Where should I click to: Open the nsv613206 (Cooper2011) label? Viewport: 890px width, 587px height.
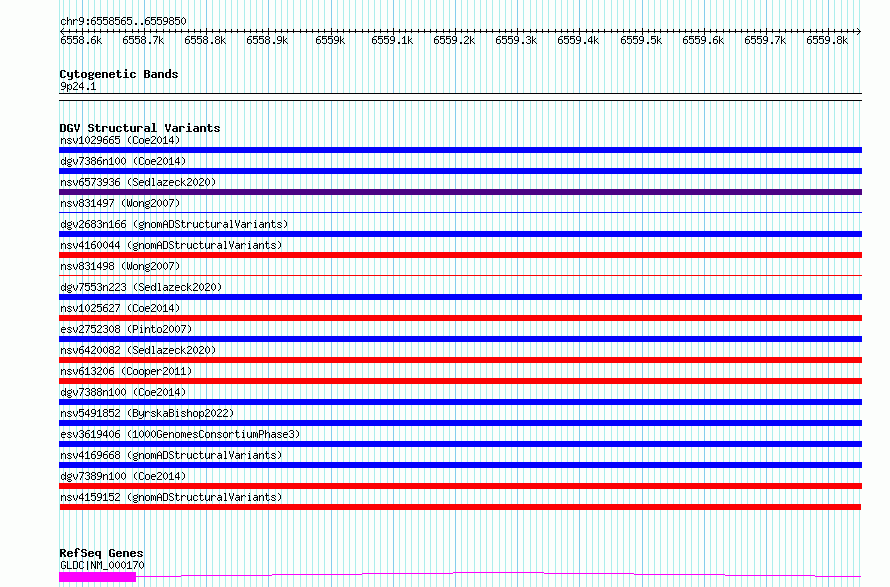pyautogui.click(x=126, y=371)
